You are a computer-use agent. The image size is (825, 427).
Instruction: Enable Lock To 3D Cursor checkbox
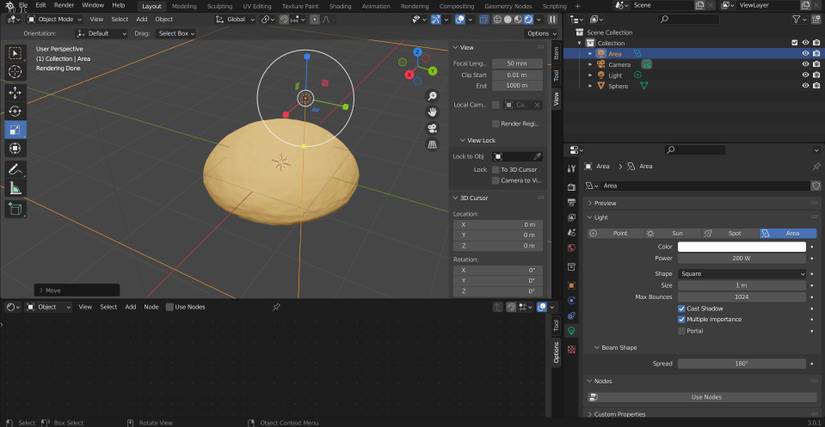[496, 170]
